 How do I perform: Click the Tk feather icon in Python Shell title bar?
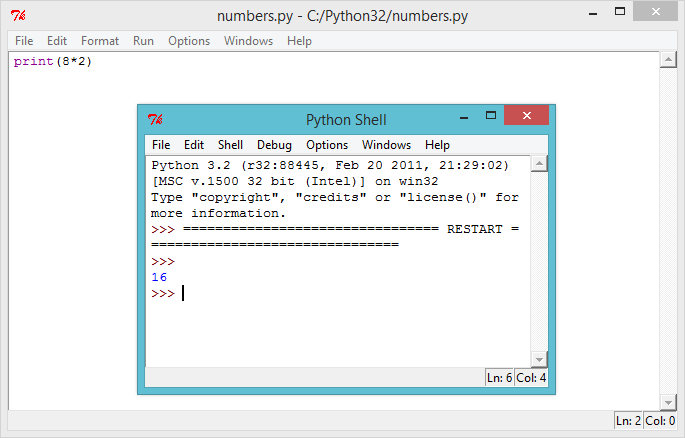[x=154, y=120]
